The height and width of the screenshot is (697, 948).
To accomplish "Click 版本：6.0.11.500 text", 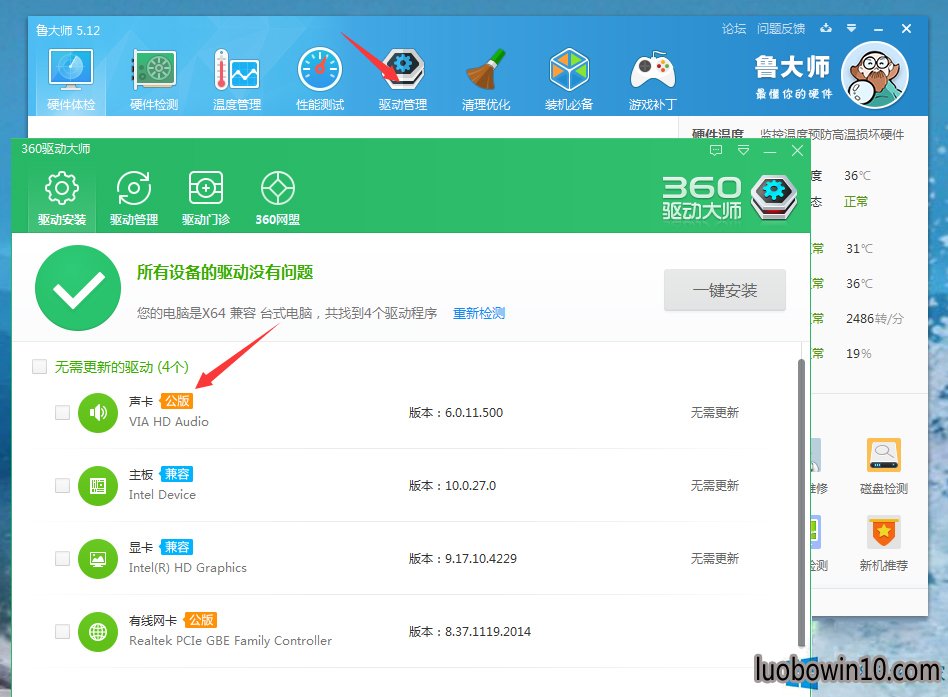I will (x=456, y=413).
